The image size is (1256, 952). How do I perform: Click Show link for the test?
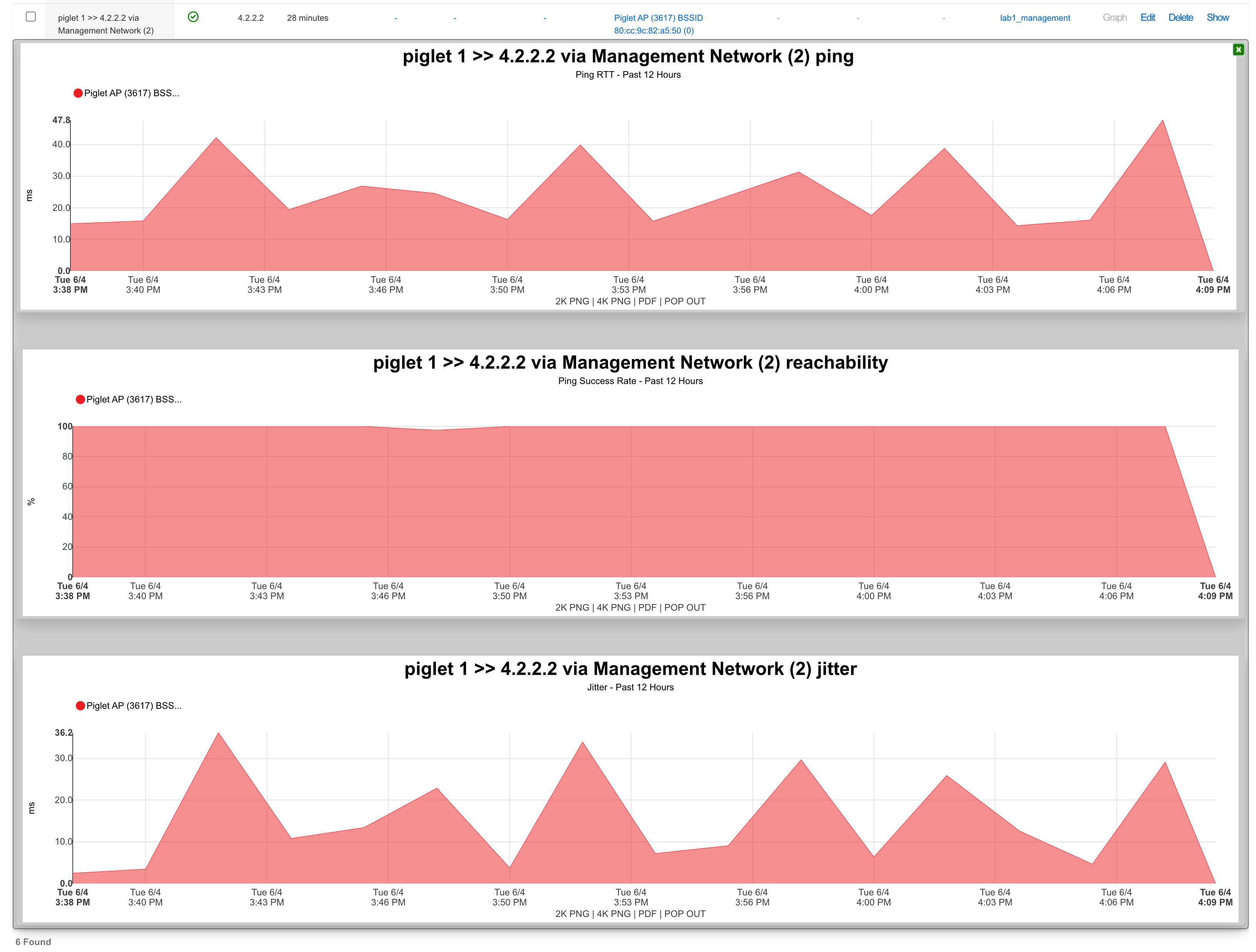(1218, 18)
